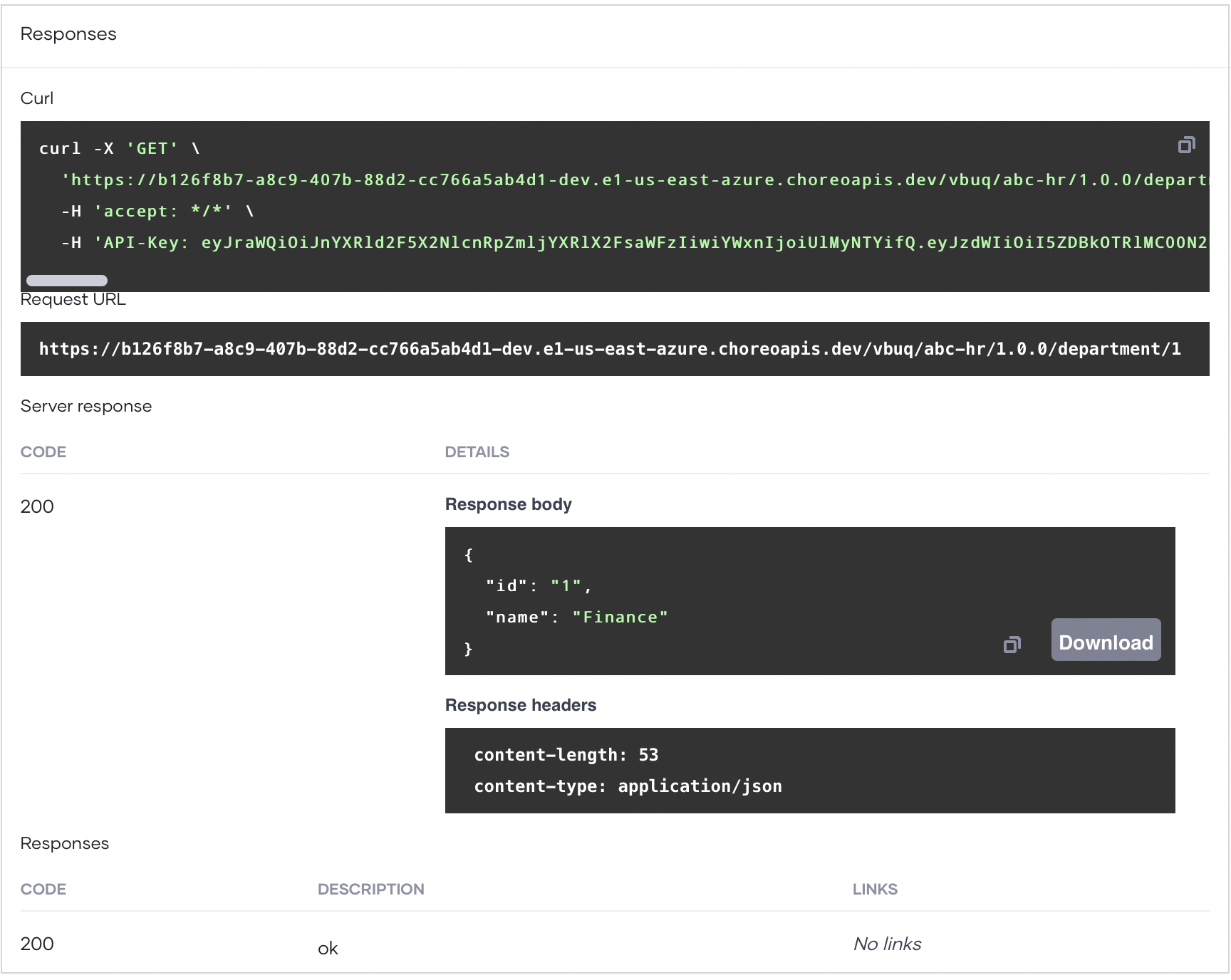The width and height of the screenshot is (1231, 980).
Task: Click the curl block's horizontal scrollbar thumb
Action: (67, 280)
